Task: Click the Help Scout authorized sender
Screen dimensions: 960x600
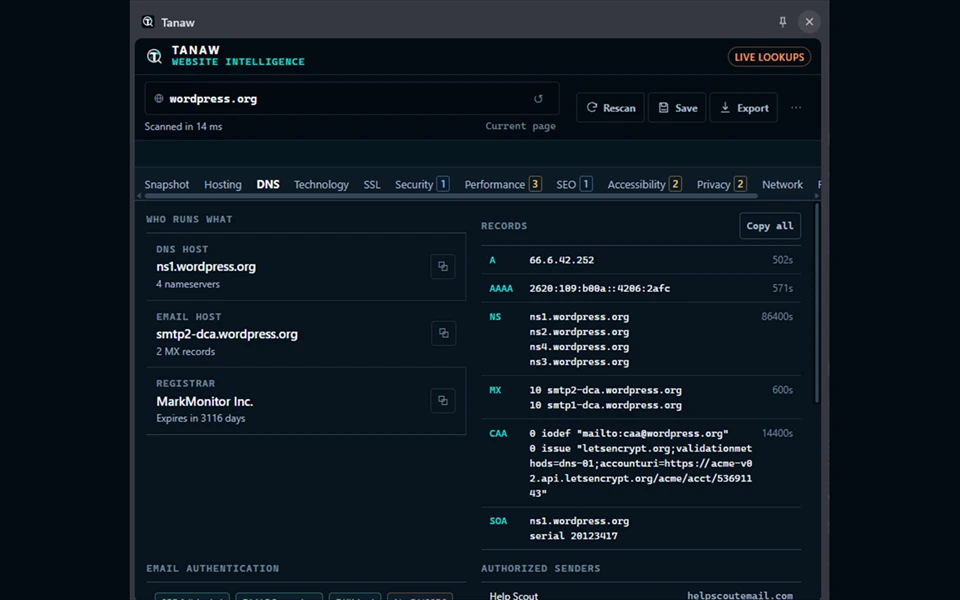Action: (514, 595)
